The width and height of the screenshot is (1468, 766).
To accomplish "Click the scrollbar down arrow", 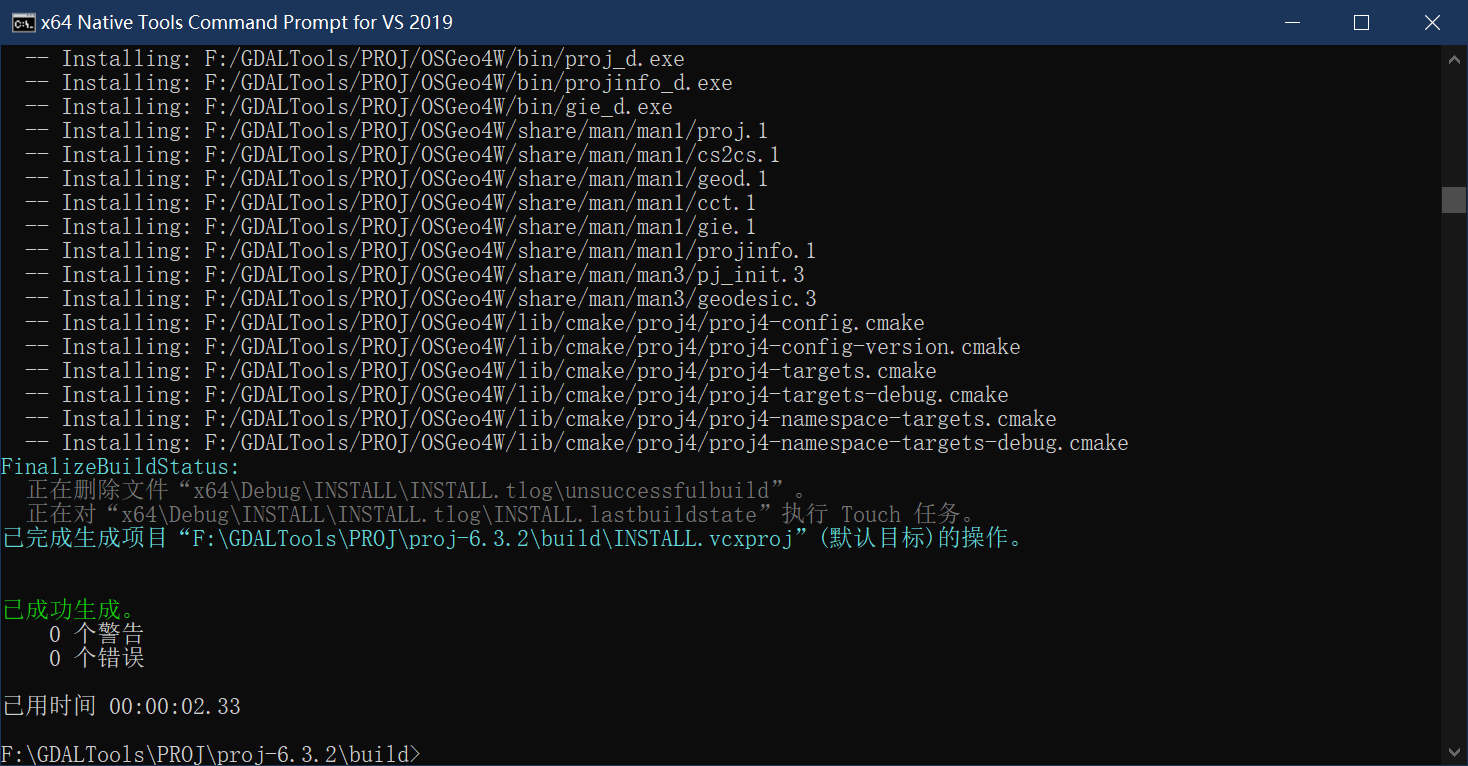I will click(x=1454, y=752).
